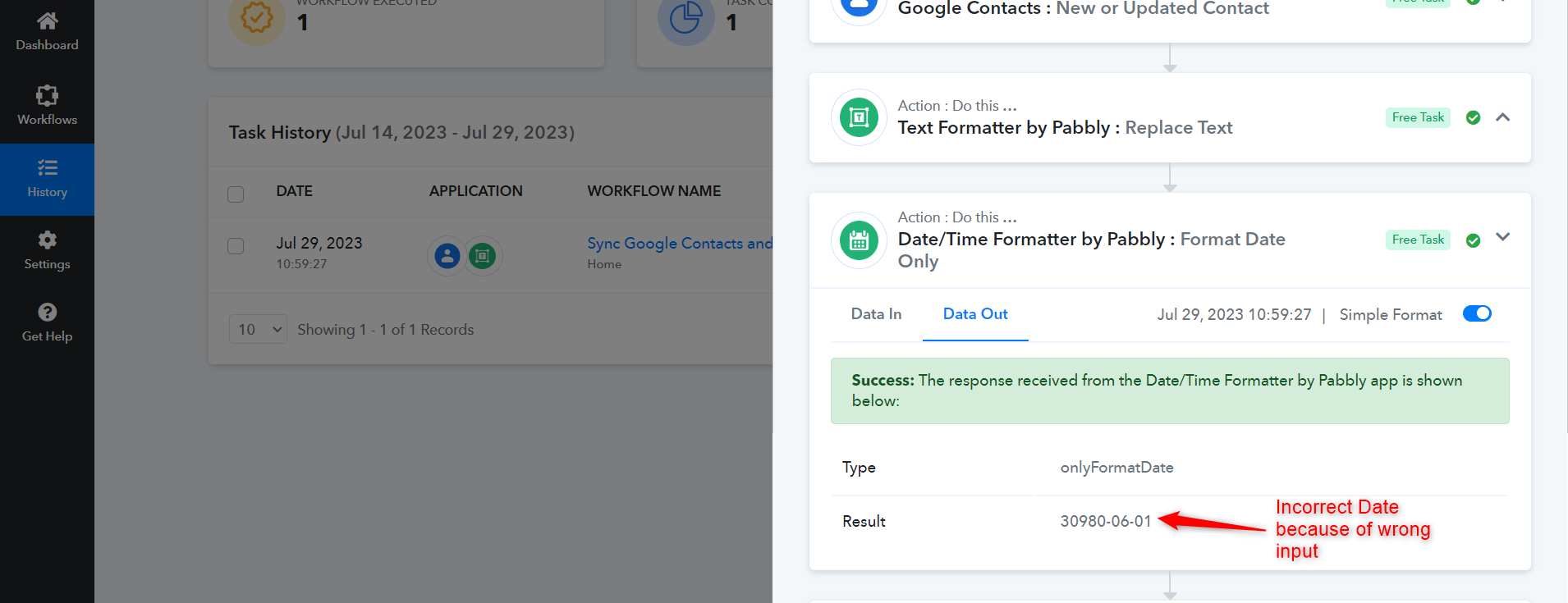Click the Text Formatter Replace Text title

[x=1065, y=127]
